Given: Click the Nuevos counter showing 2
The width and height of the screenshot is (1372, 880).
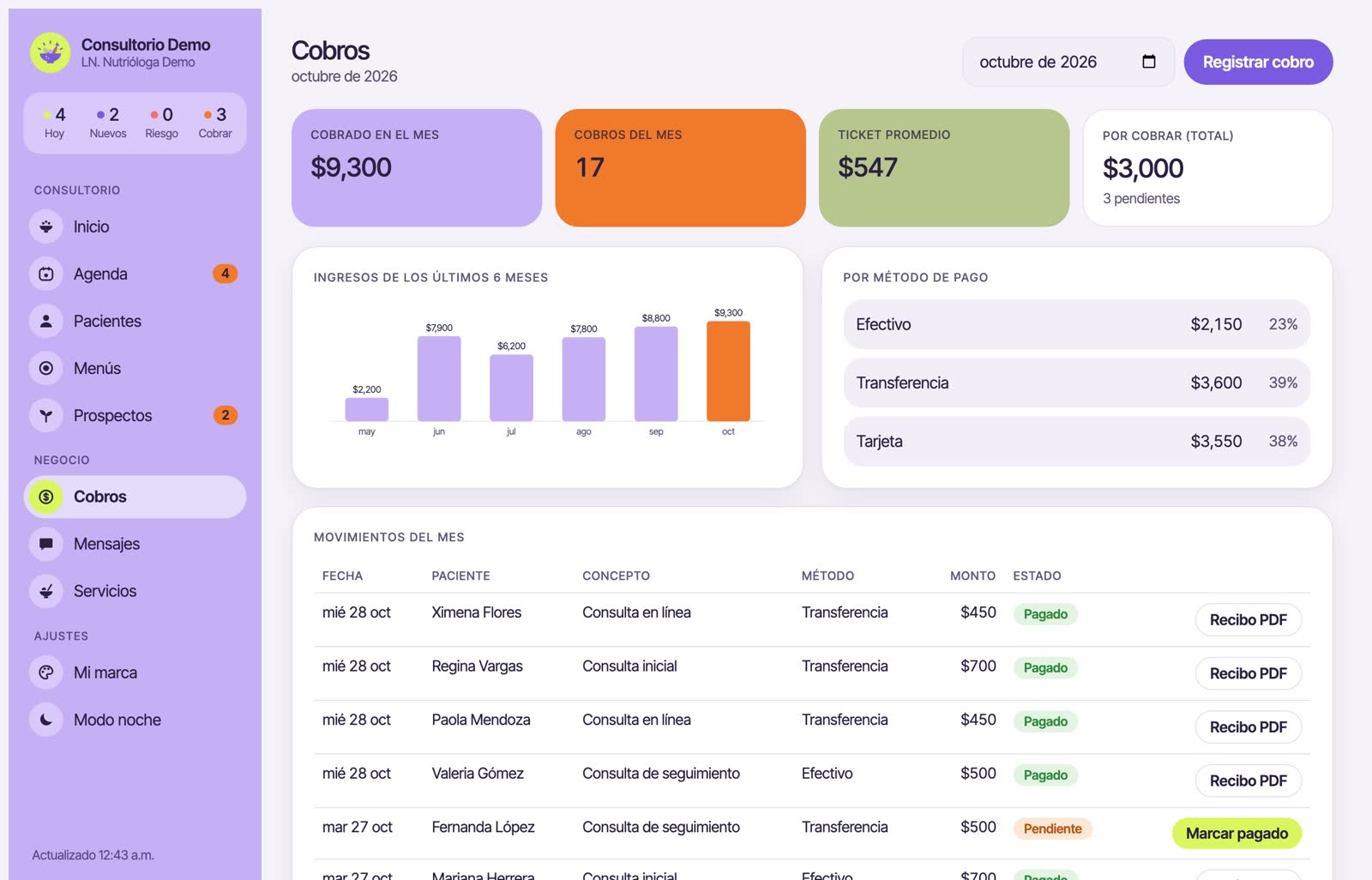Looking at the screenshot, I should [x=108, y=123].
